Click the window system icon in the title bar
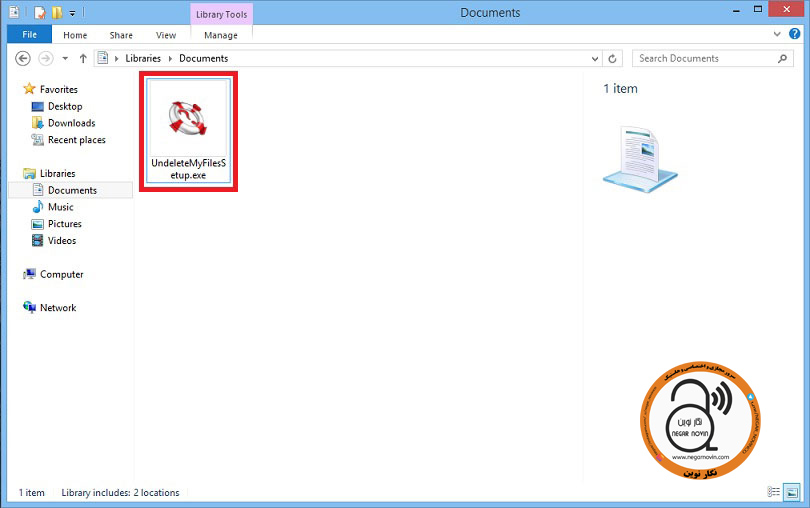The image size is (810, 508). pyautogui.click(x=14, y=12)
